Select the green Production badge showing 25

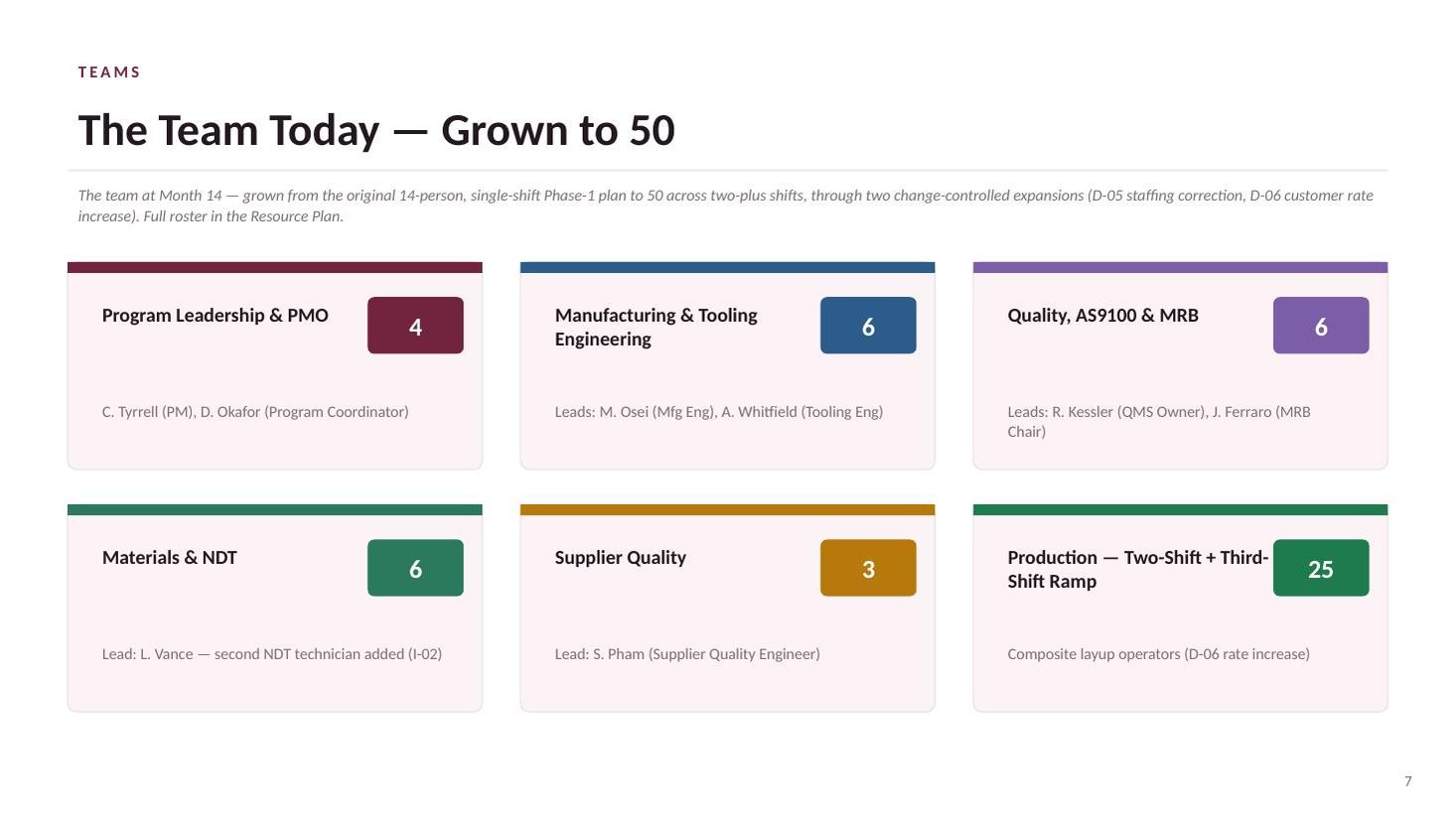[x=1321, y=568]
